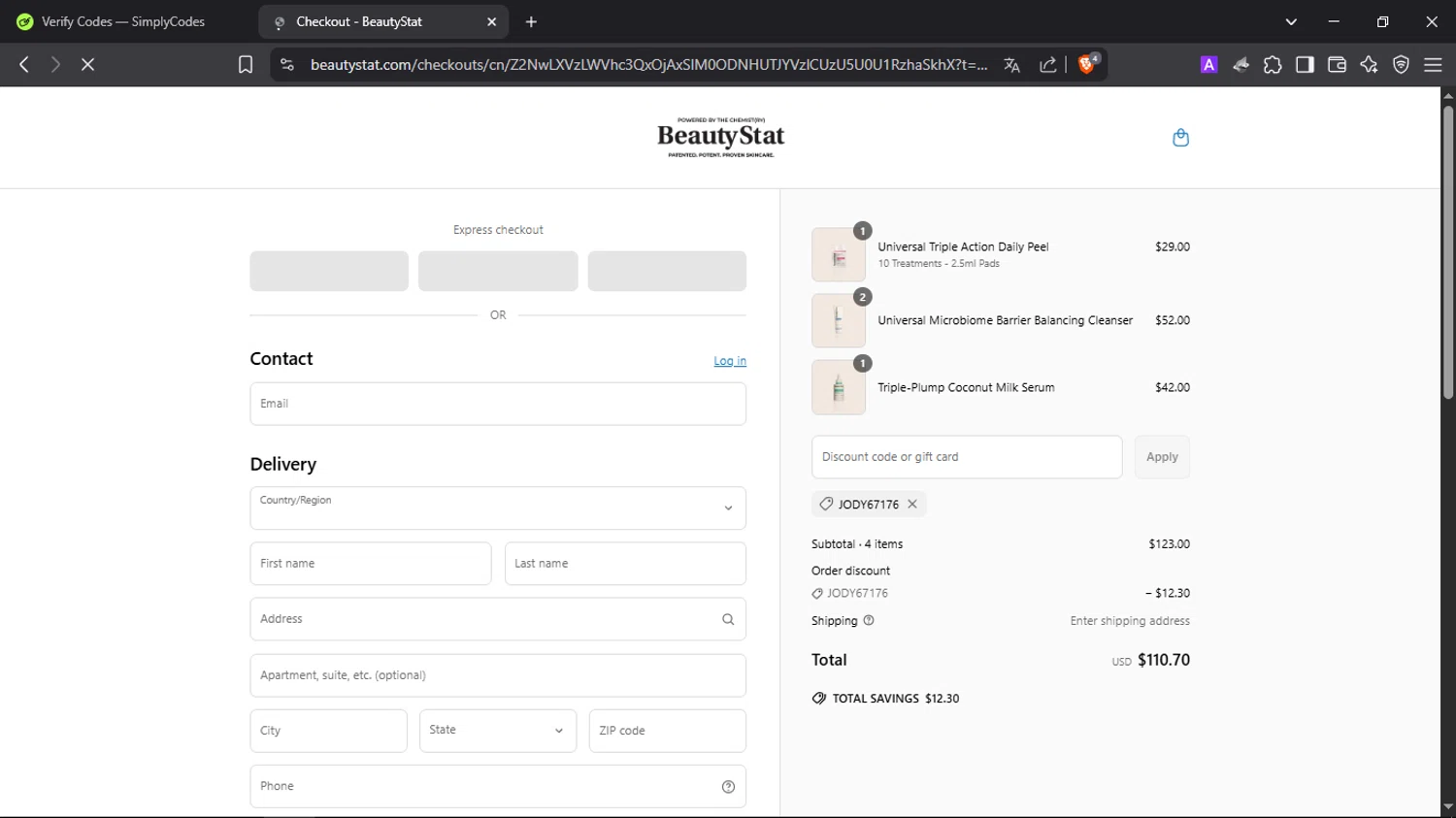The height and width of the screenshot is (818, 1456).
Task: Toggle the browser sidebar panel
Action: tap(1305, 64)
